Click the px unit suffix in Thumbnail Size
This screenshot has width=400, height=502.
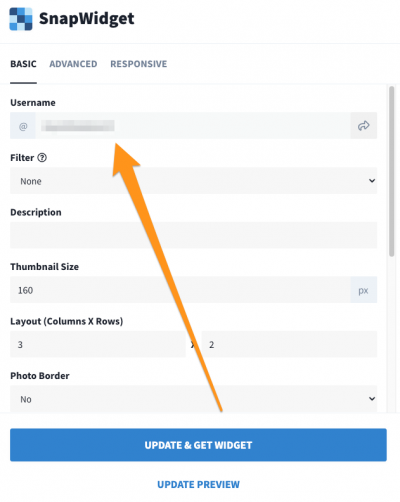coord(363,290)
